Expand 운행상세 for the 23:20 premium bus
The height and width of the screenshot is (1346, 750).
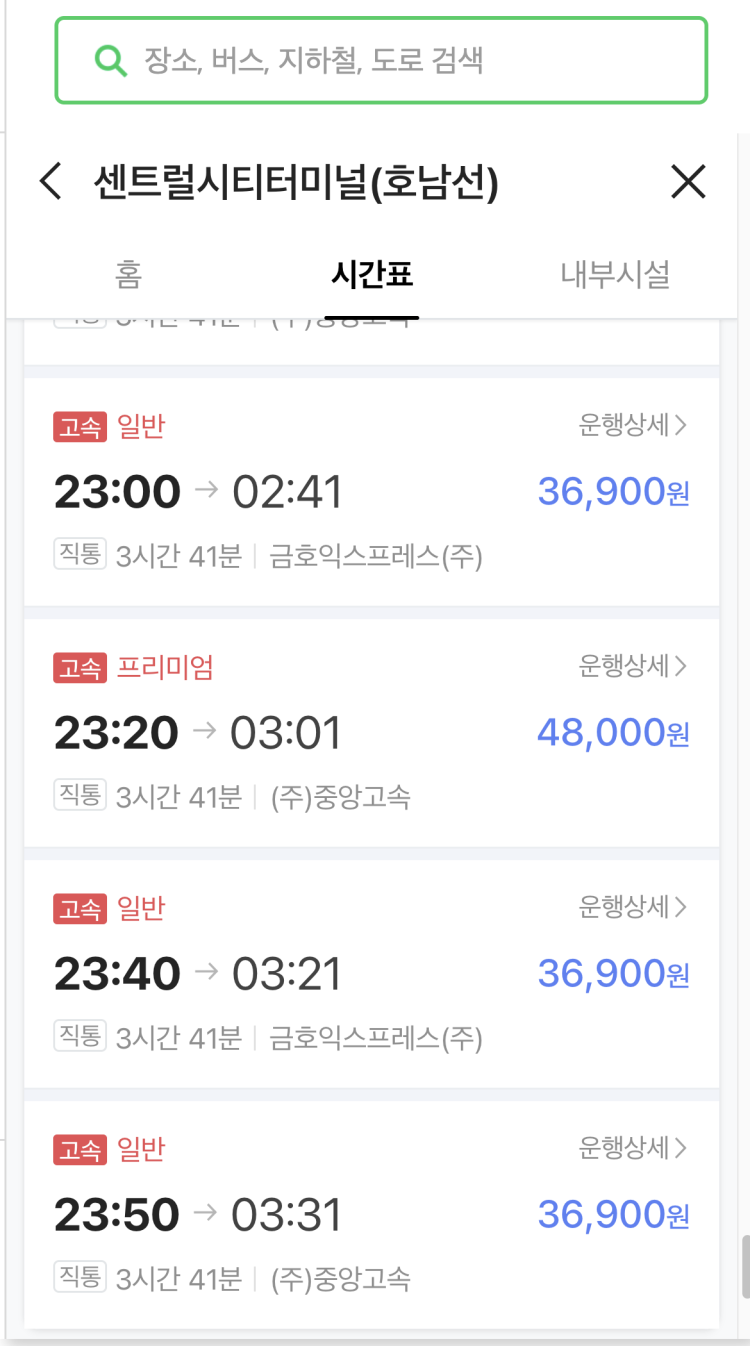632,666
